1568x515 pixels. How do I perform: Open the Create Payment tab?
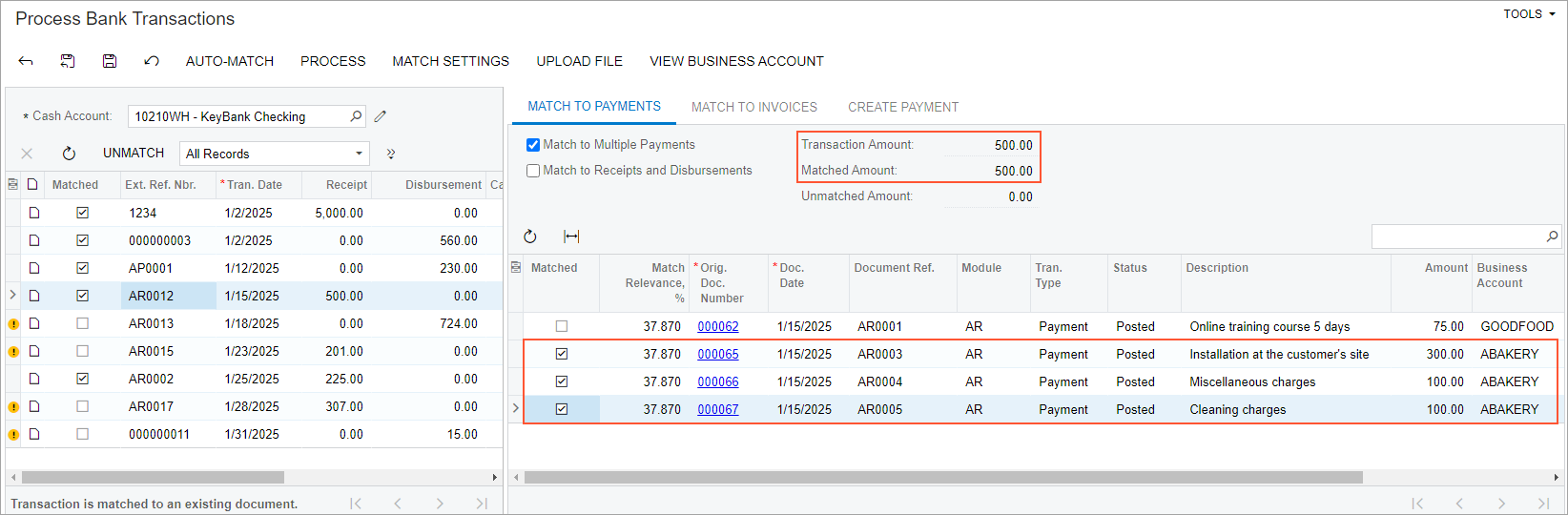(x=902, y=107)
